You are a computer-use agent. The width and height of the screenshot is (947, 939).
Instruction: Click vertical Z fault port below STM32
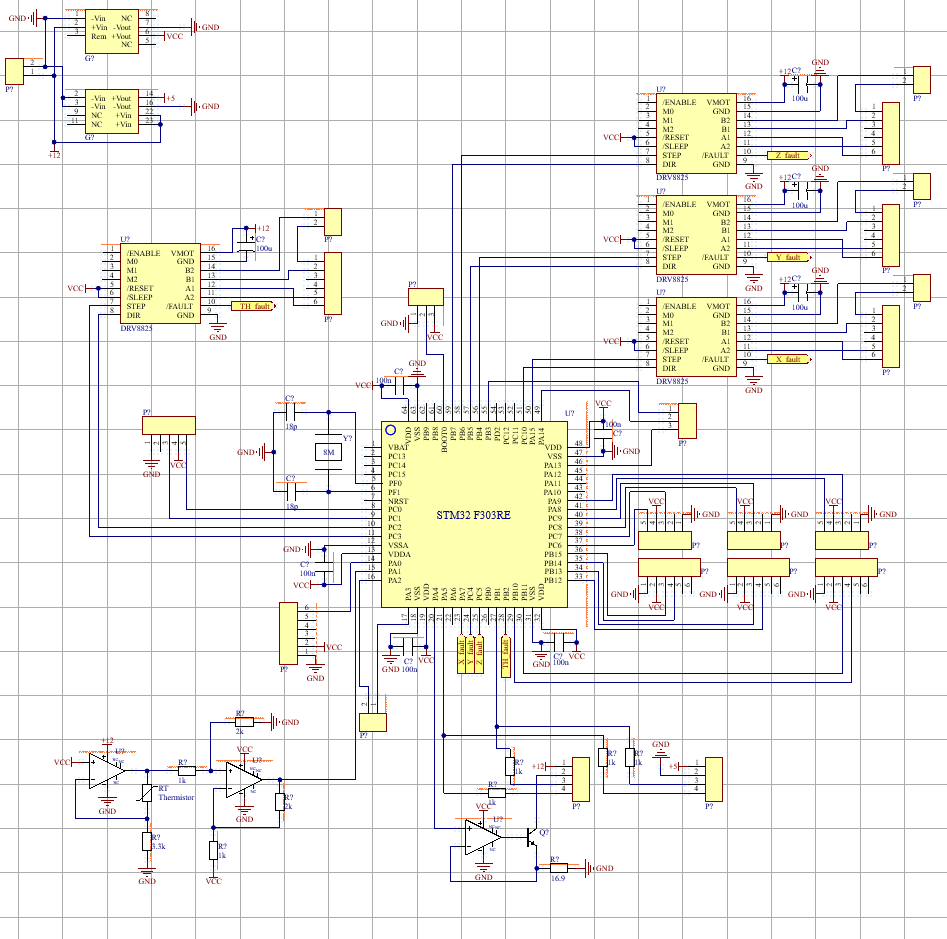(480, 654)
